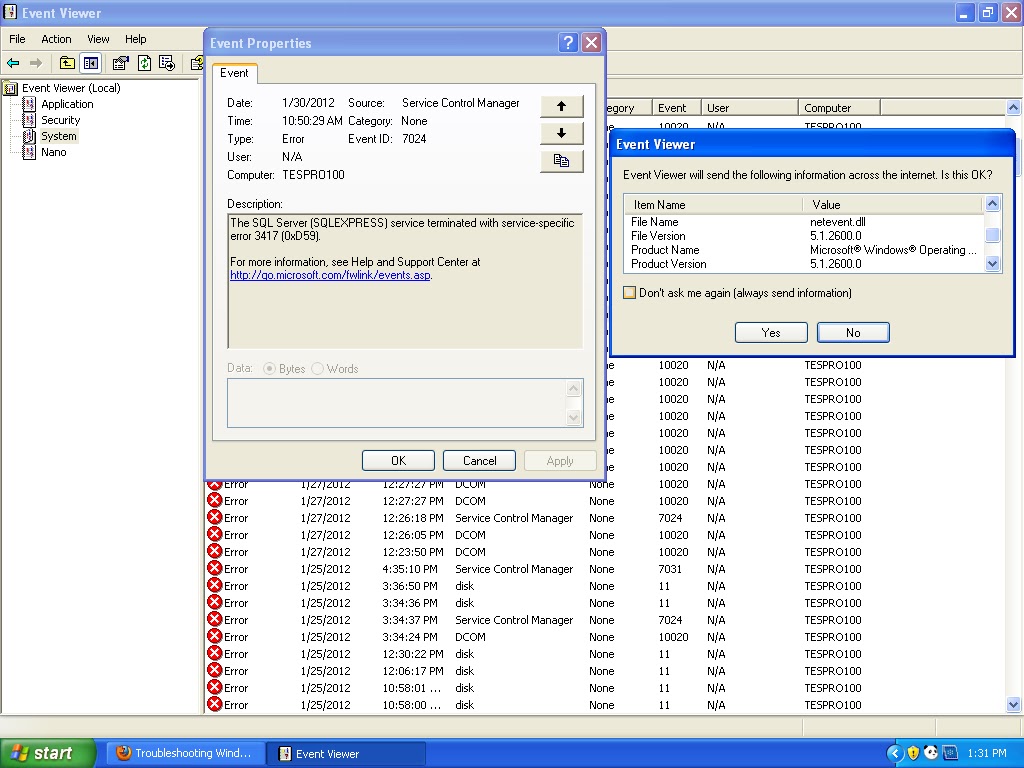Select the Application log in the tree

coord(67,104)
